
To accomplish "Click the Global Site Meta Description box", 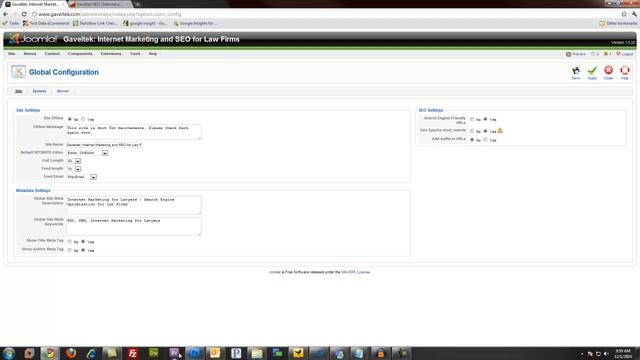I will [x=133, y=205].
